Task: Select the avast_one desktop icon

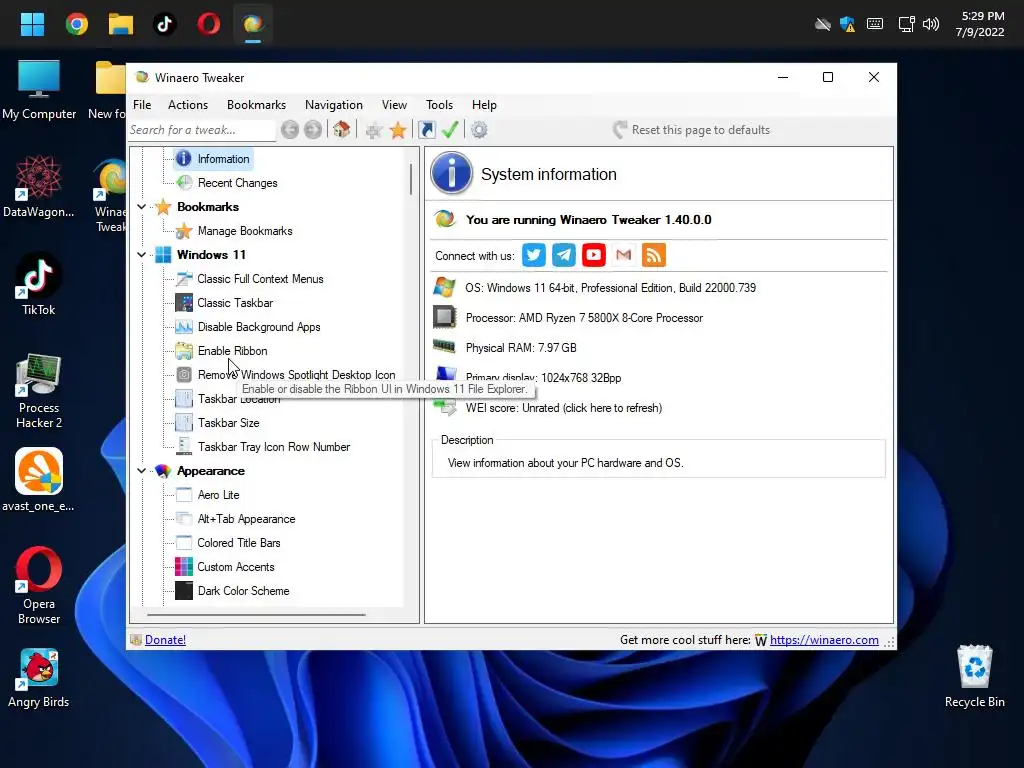Action: point(39,480)
